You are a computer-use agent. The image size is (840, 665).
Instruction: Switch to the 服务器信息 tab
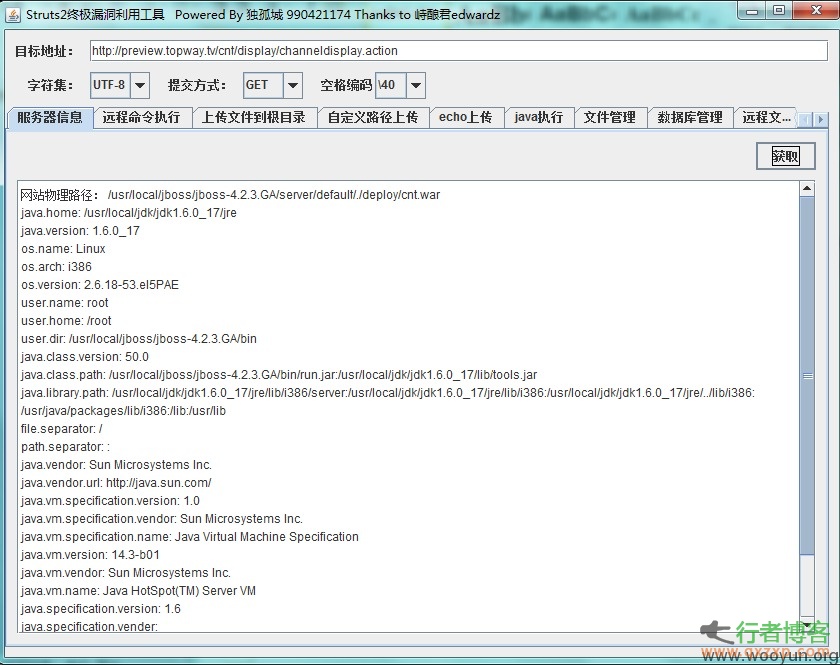point(50,117)
